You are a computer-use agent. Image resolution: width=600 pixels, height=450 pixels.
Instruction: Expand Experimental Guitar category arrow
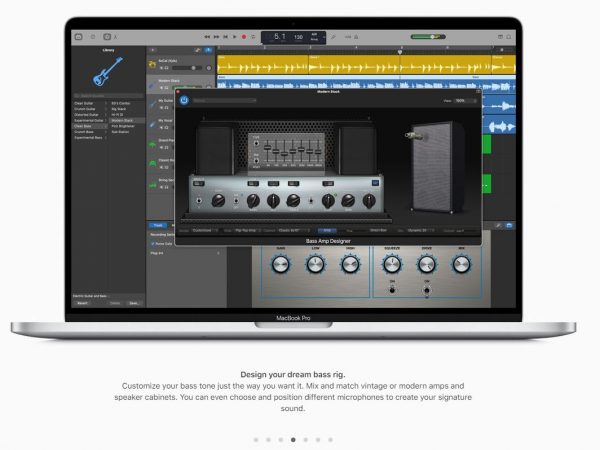[106, 121]
